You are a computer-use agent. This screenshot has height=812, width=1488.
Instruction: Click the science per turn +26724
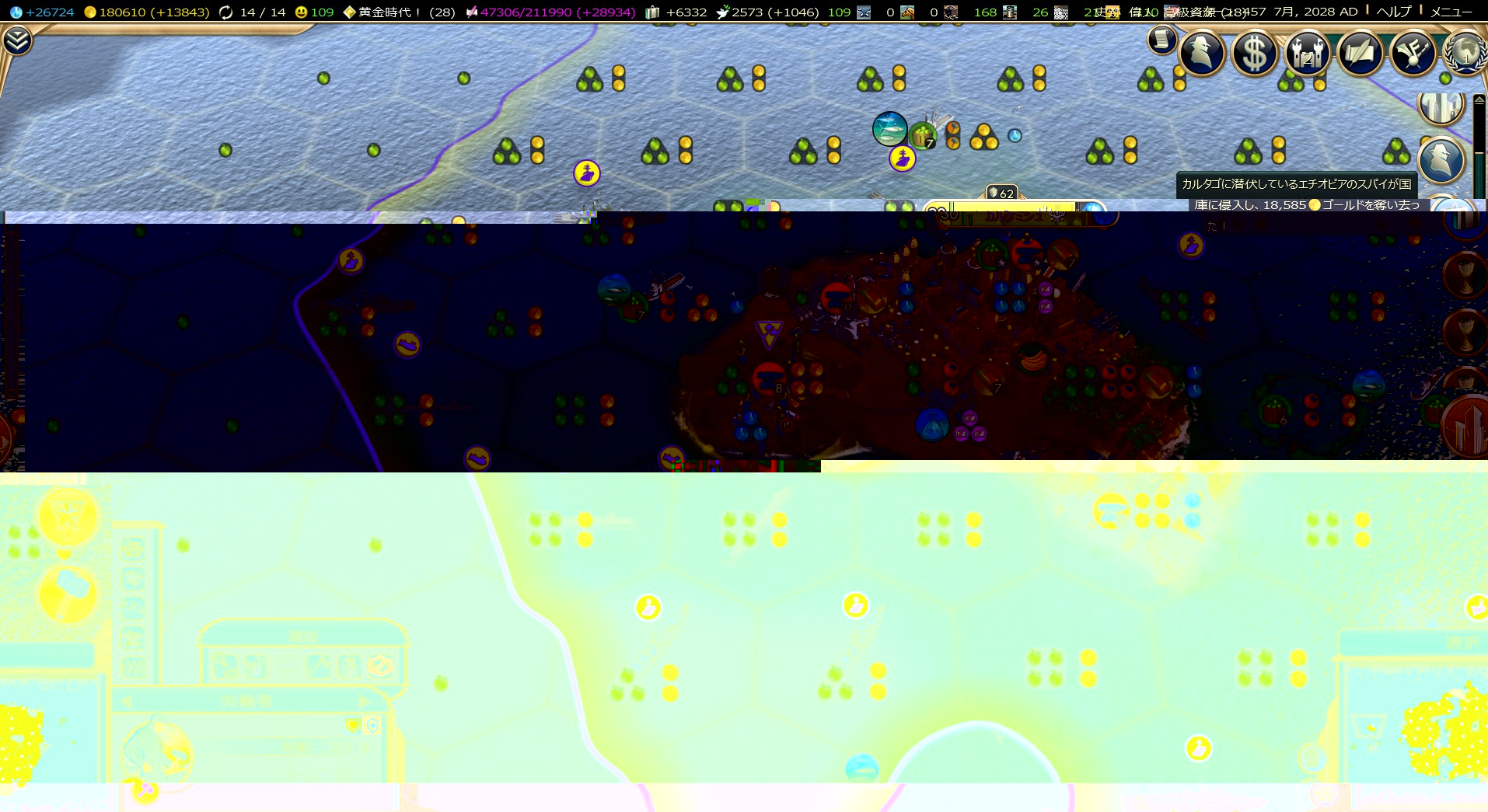click(43, 12)
